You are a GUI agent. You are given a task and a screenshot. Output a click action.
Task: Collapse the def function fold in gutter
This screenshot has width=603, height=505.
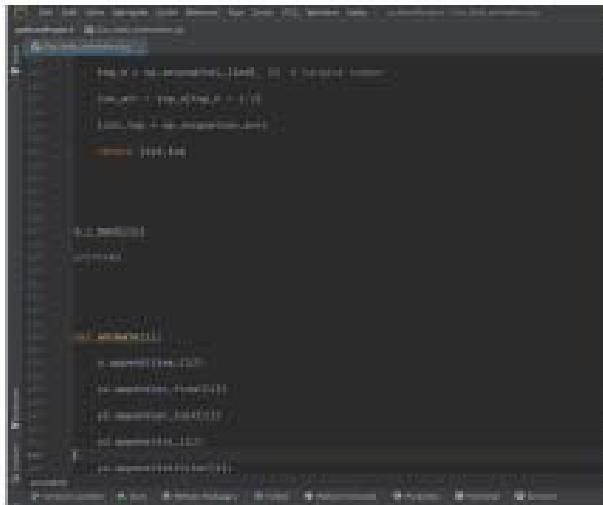(x=76, y=338)
